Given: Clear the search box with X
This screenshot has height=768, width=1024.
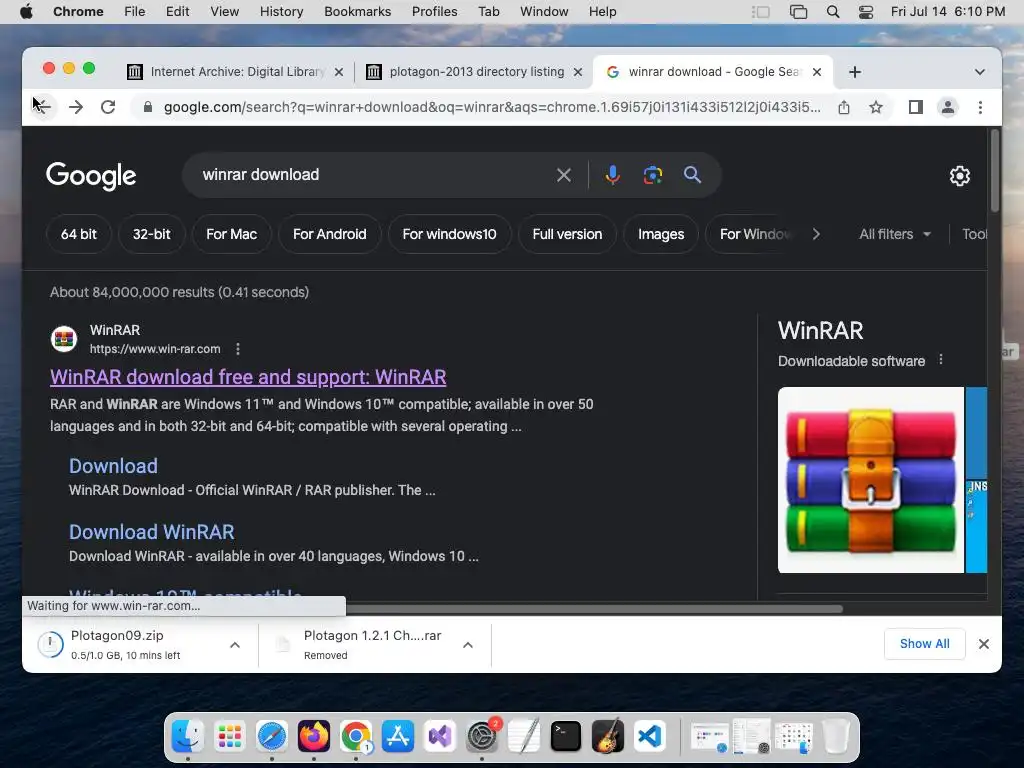Looking at the screenshot, I should click(564, 174).
